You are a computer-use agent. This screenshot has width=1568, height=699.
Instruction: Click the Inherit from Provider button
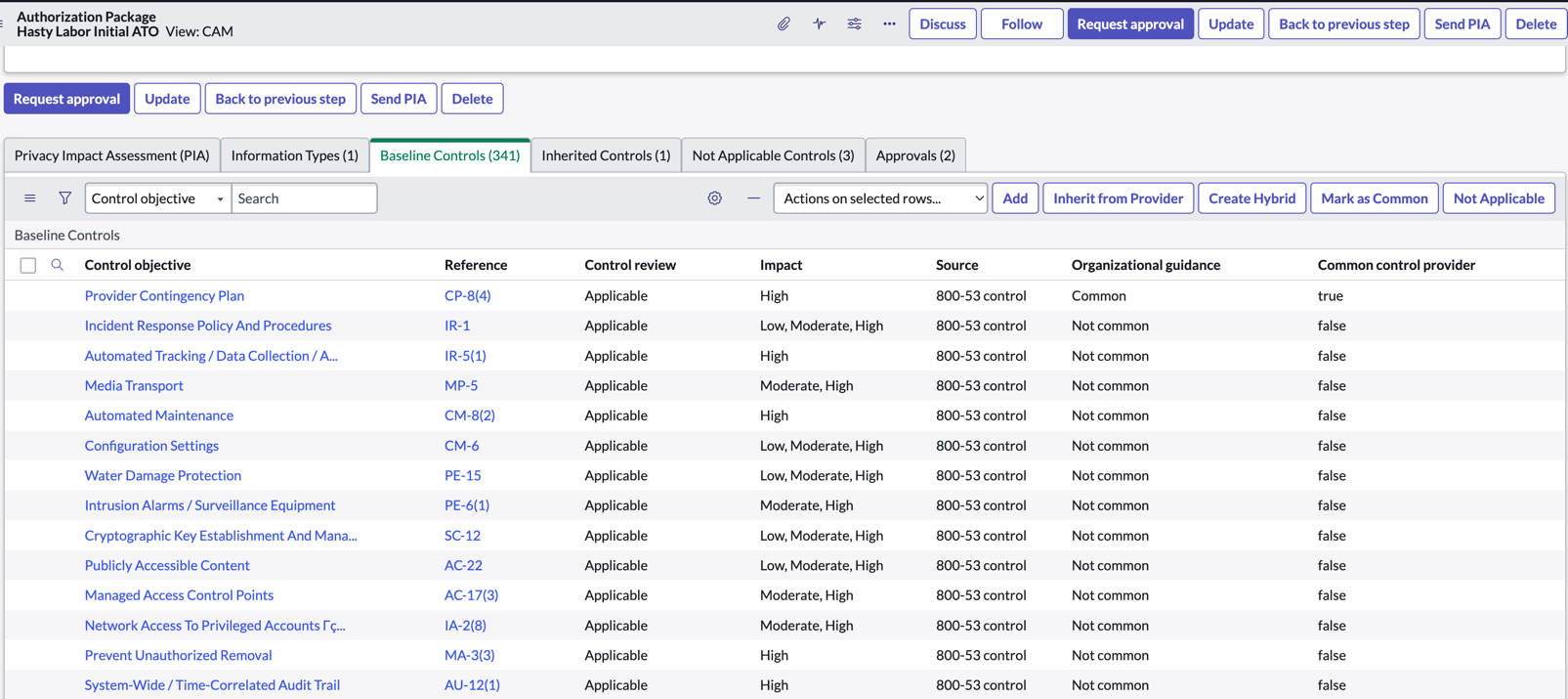point(1119,198)
